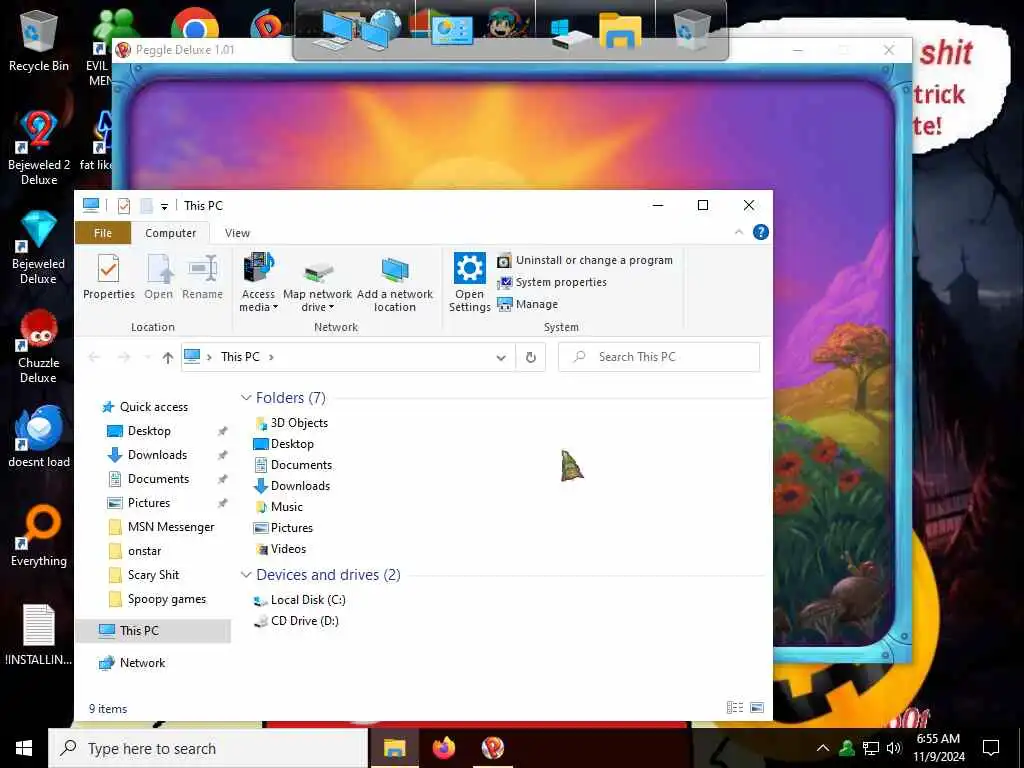The image size is (1024, 768).
Task: Click the volume speaker tray icon
Action: pos(894,748)
